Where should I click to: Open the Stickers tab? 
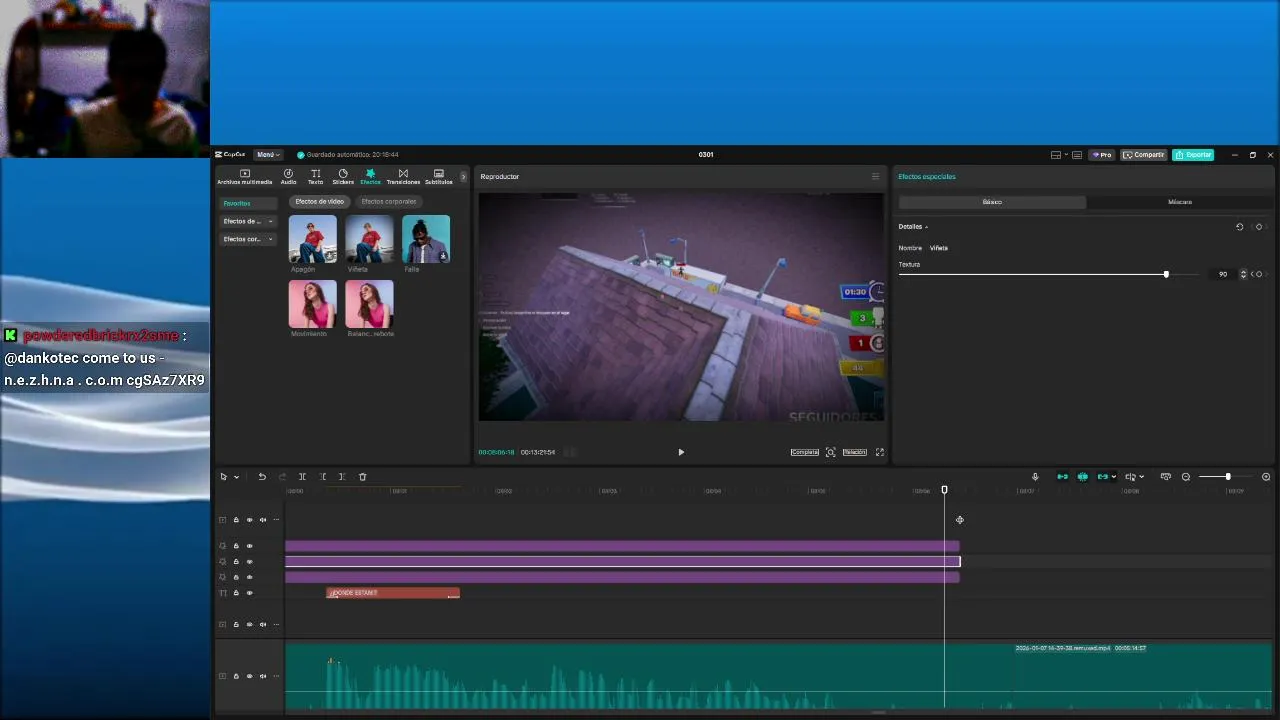(343, 177)
